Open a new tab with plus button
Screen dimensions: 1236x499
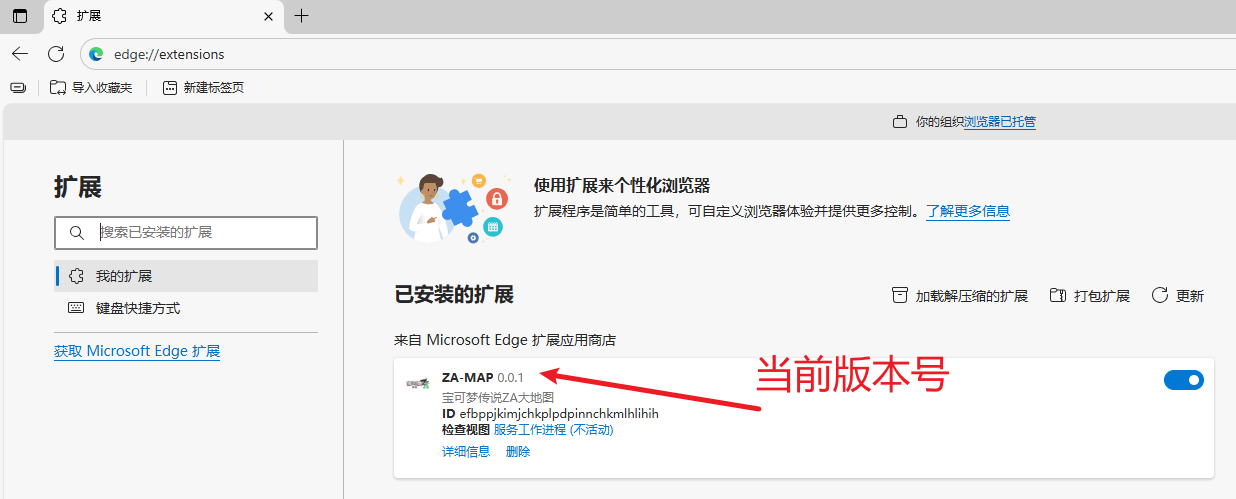(302, 16)
